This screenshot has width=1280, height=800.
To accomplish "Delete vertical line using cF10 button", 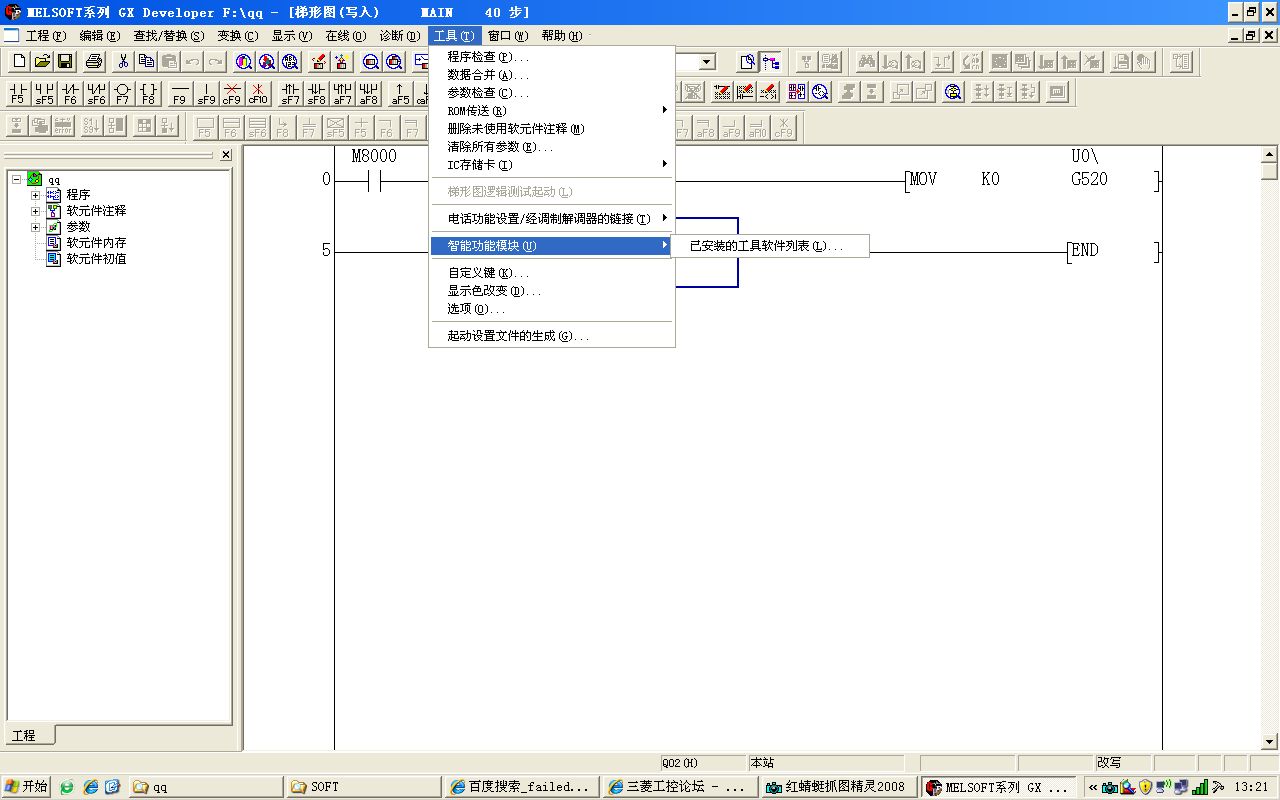I will click(x=258, y=94).
